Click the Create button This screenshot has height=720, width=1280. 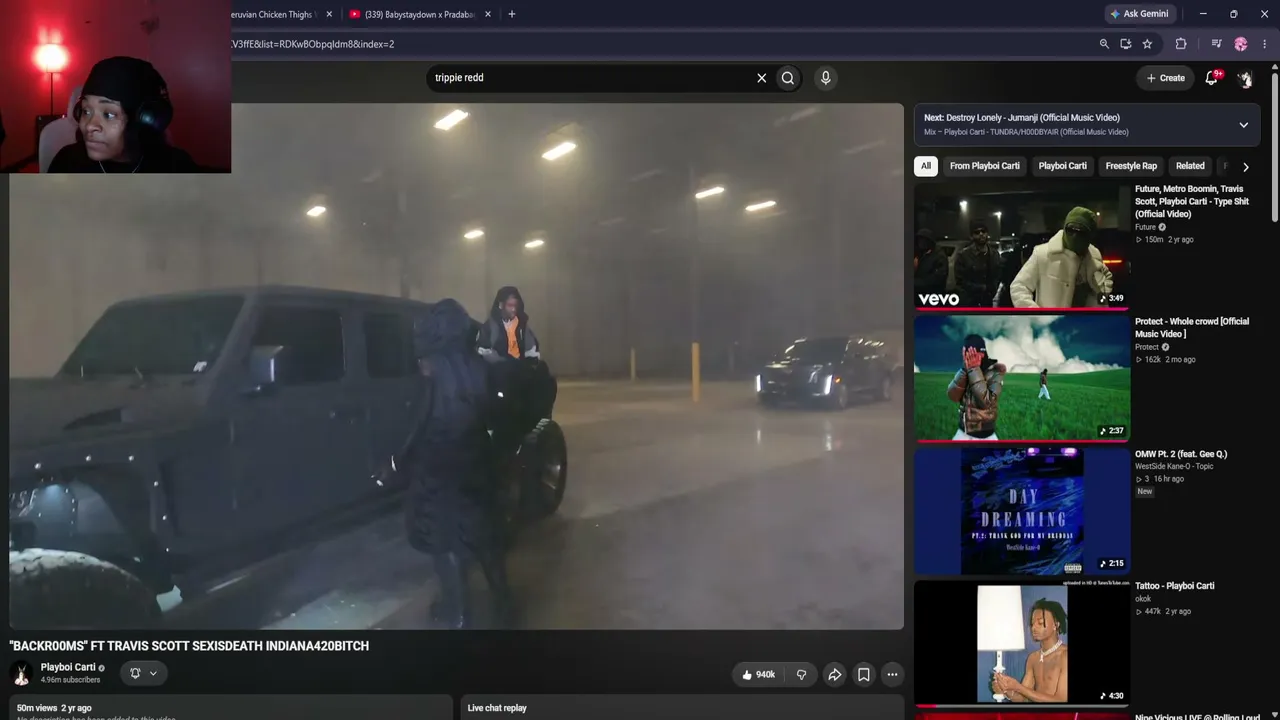click(x=1165, y=78)
